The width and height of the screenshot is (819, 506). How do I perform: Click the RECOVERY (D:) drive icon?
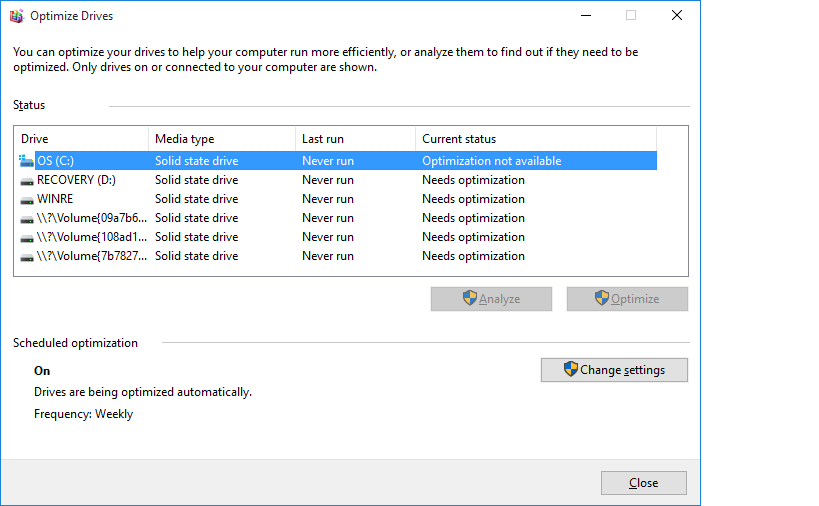27,181
